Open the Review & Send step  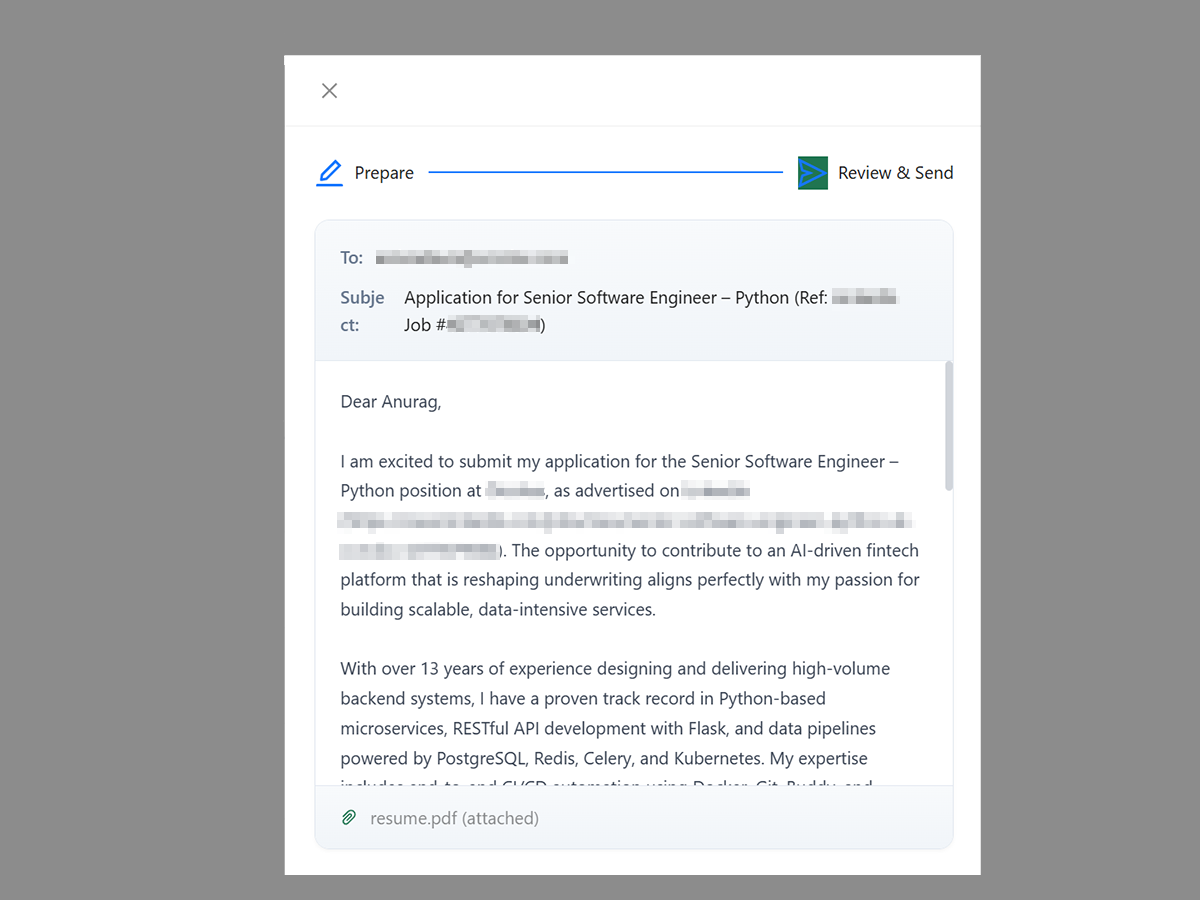pos(895,172)
